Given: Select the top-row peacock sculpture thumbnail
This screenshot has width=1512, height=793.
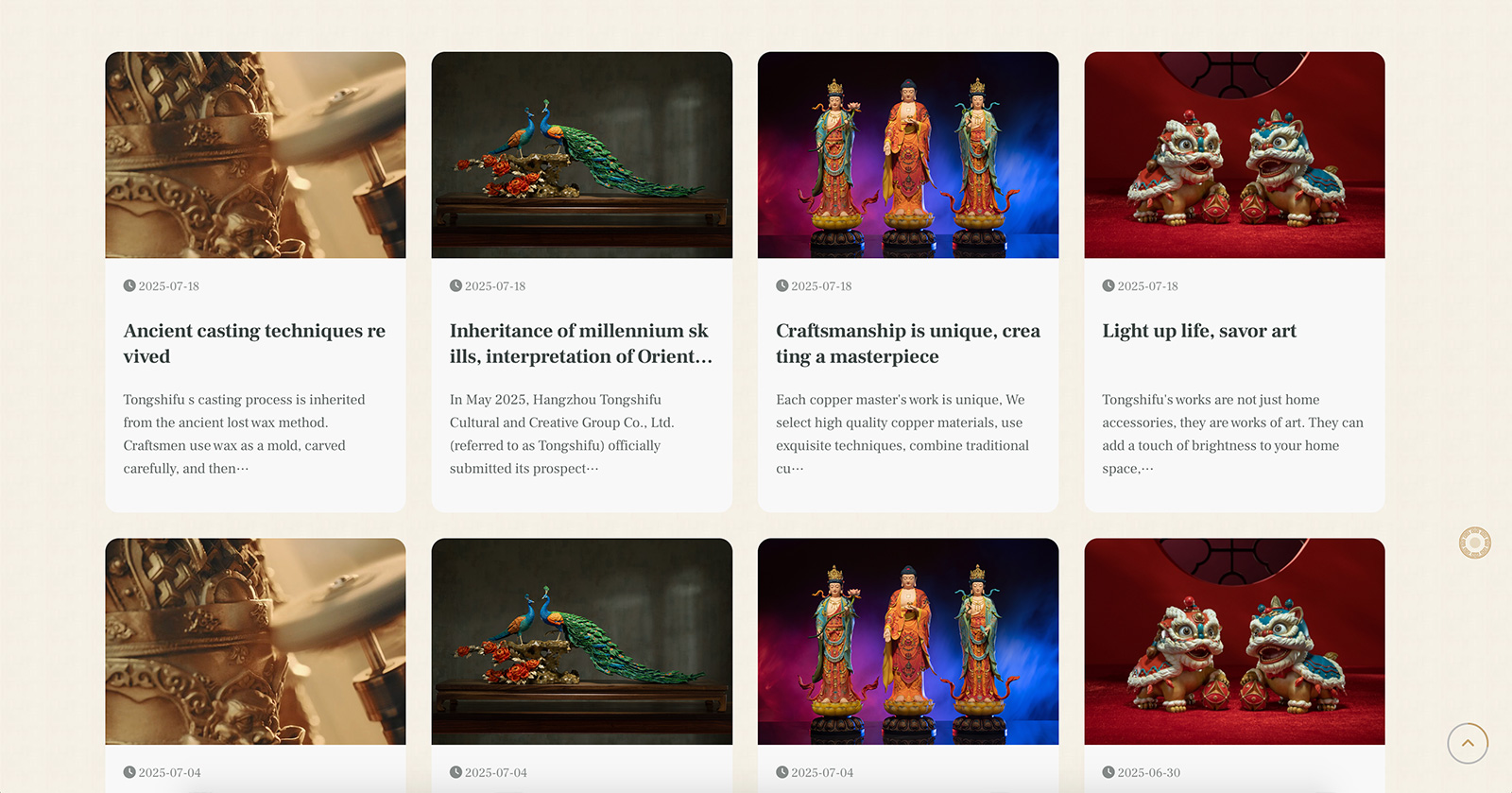Looking at the screenshot, I should point(582,155).
